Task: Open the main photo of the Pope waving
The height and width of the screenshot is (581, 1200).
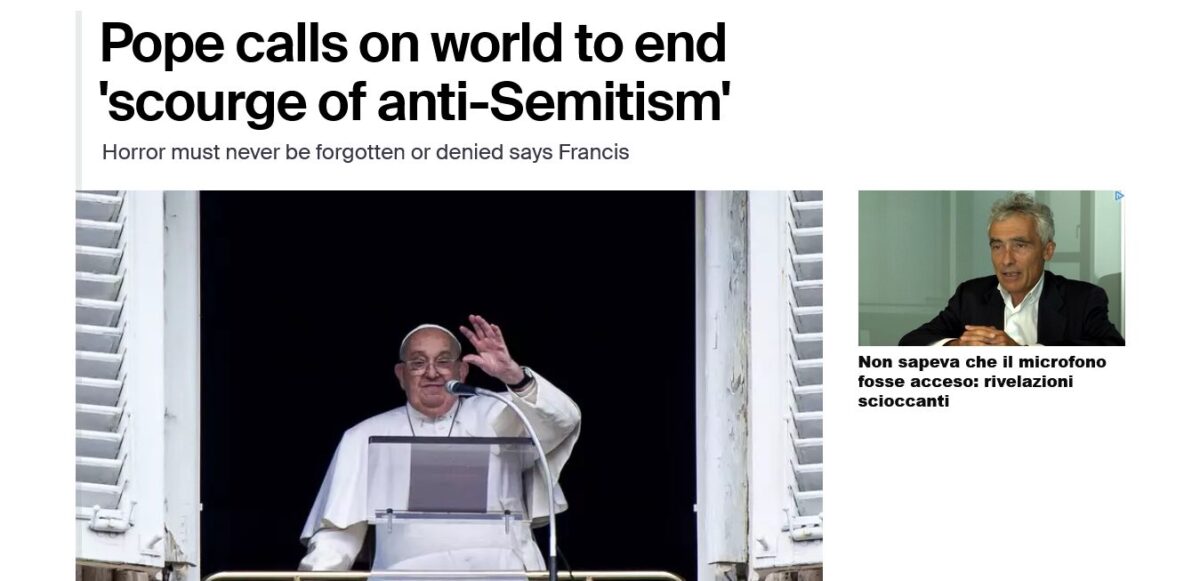Action: [449, 386]
